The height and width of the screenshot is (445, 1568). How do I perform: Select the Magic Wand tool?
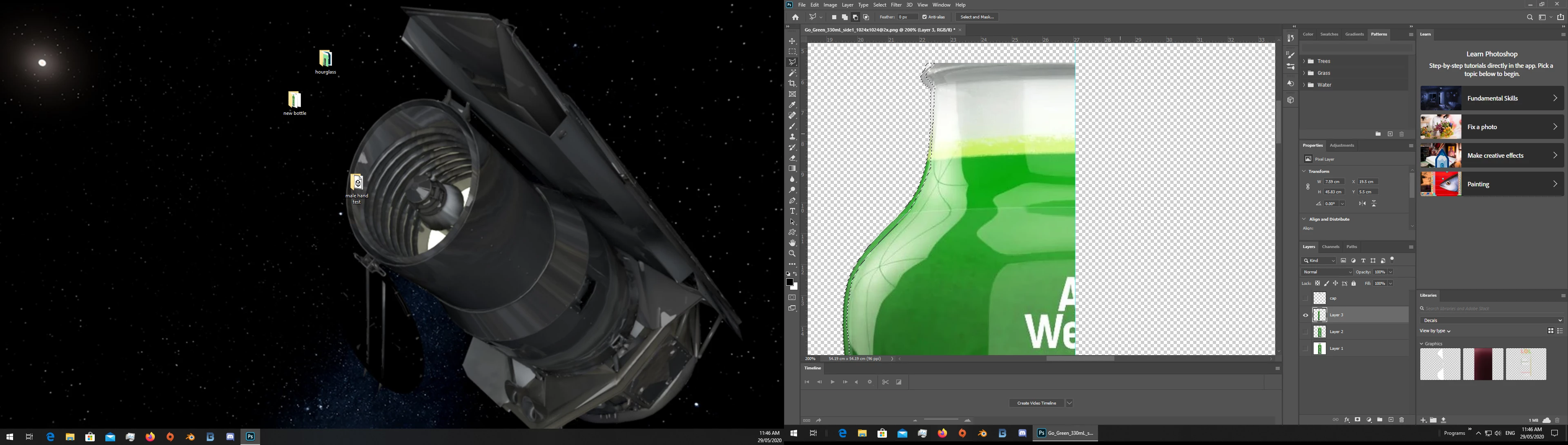pyautogui.click(x=792, y=73)
